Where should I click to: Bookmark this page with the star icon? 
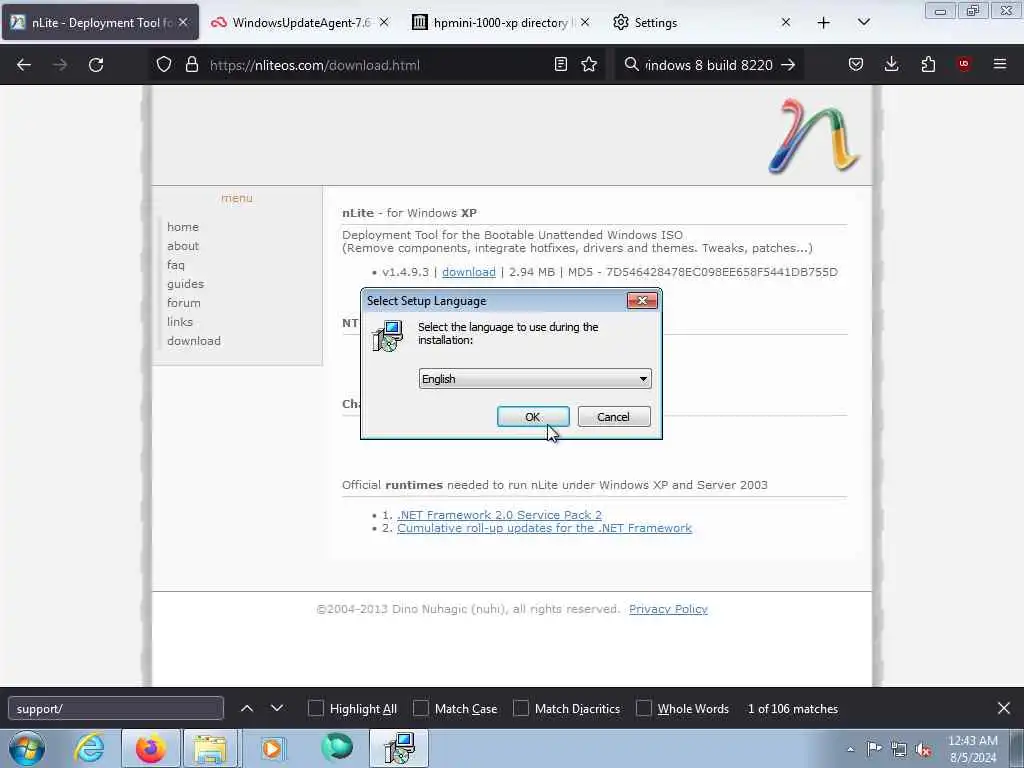tap(589, 65)
